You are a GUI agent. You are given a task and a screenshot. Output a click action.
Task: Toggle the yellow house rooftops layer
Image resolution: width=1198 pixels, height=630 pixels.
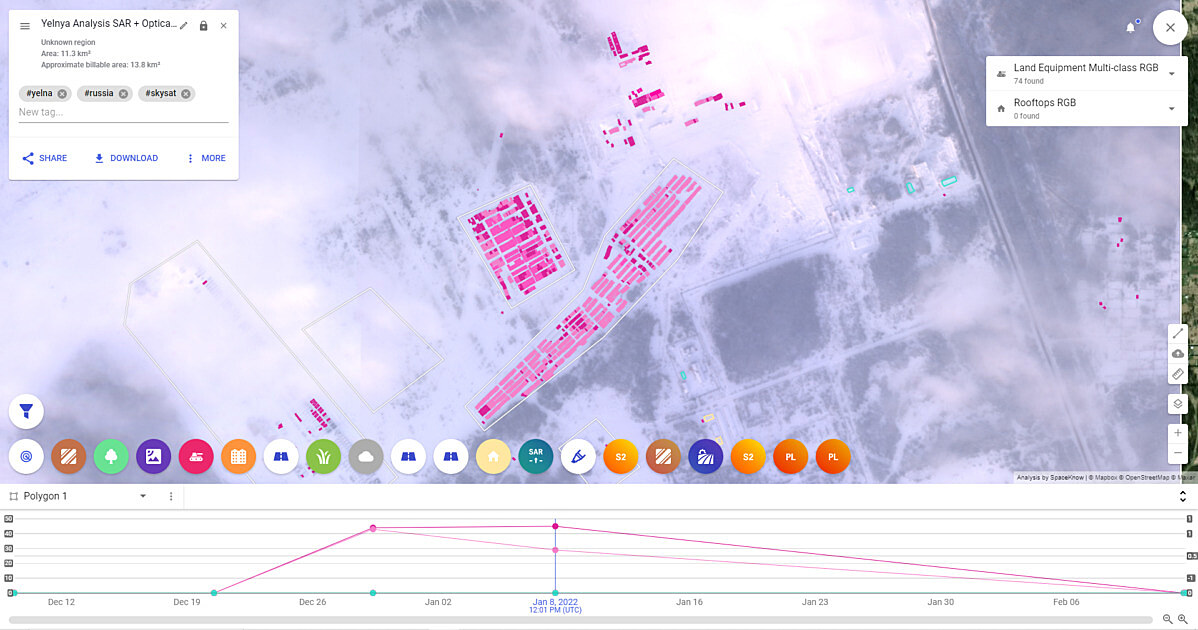(493, 456)
